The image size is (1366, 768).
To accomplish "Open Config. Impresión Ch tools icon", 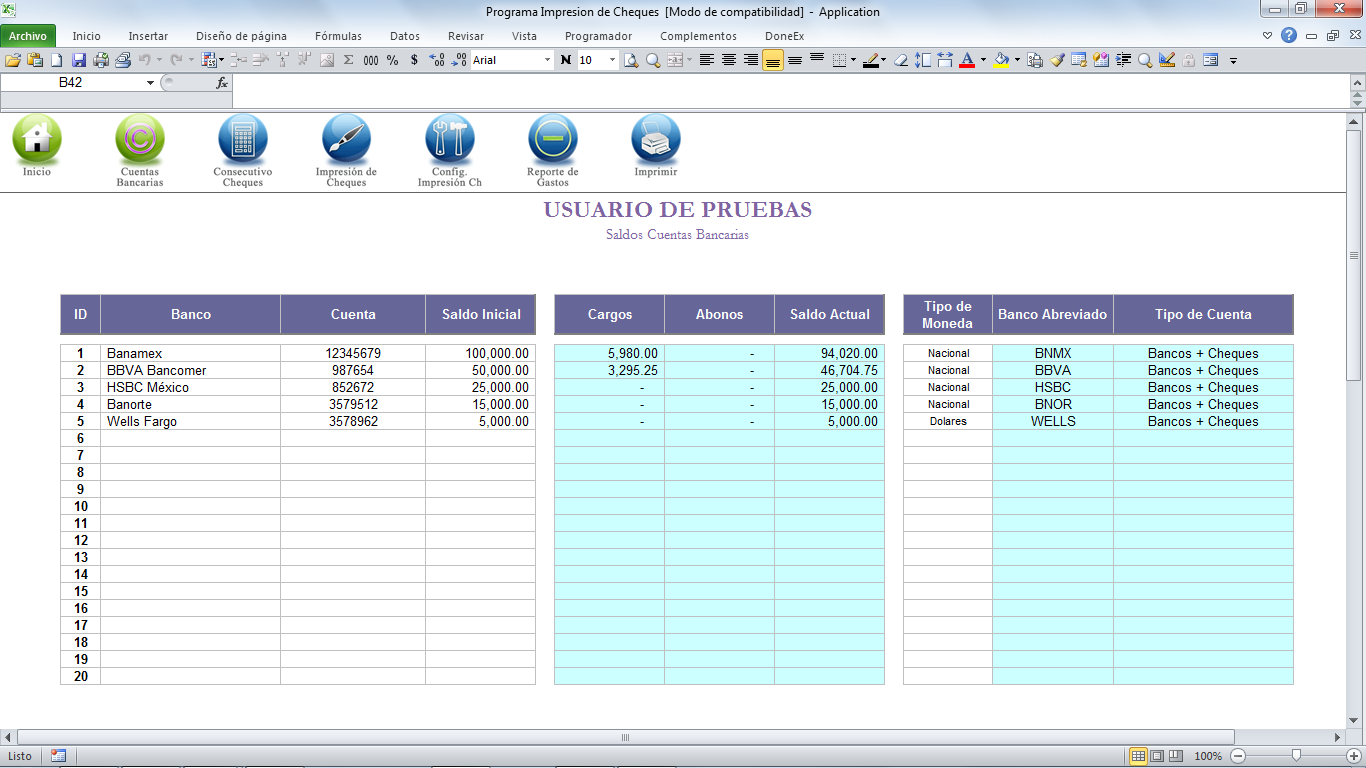I will 450,139.
